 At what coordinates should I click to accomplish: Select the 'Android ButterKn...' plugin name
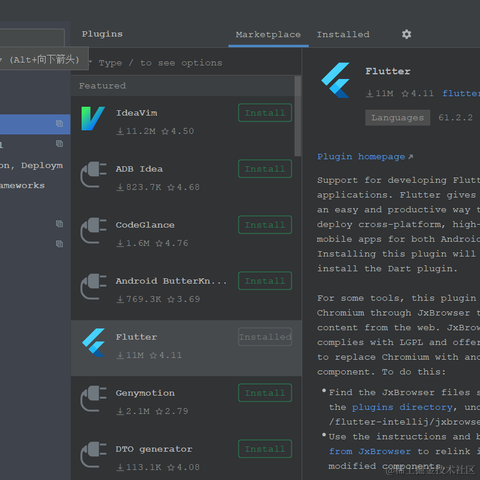[171, 281]
